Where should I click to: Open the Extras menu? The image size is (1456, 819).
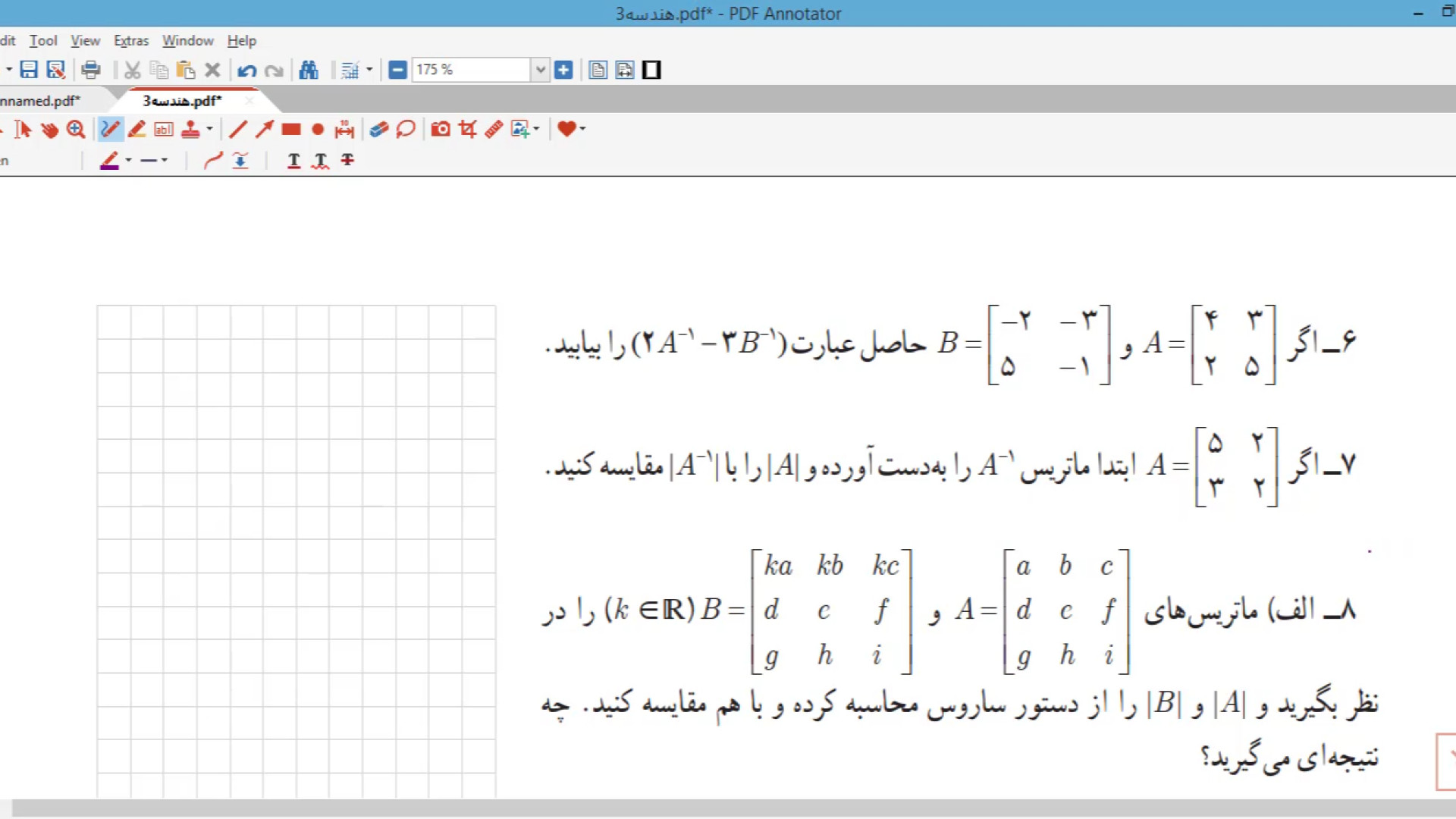[x=131, y=41]
